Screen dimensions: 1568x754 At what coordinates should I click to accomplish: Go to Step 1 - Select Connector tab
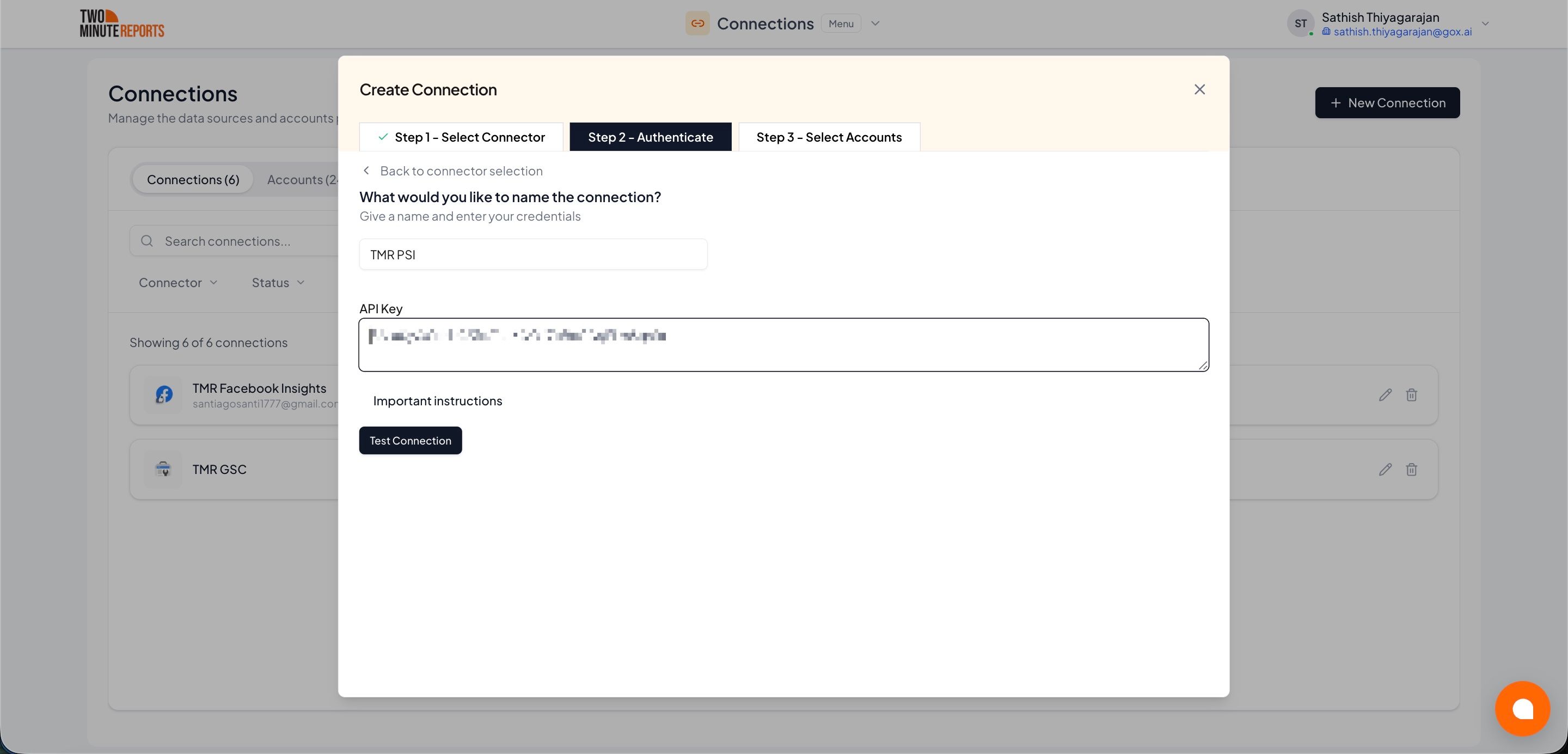coord(461,137)
